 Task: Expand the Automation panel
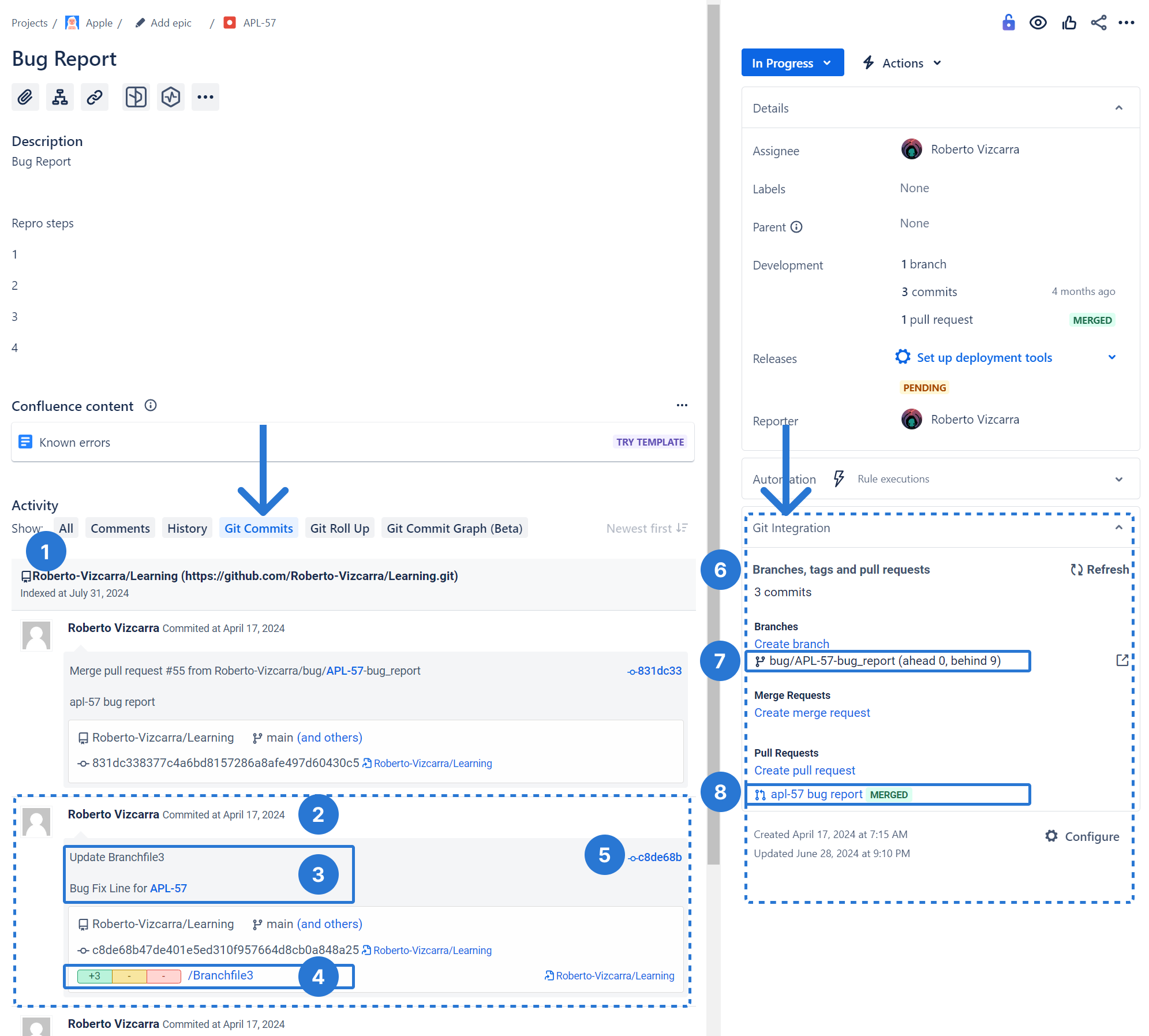(x=1119, y=479)
